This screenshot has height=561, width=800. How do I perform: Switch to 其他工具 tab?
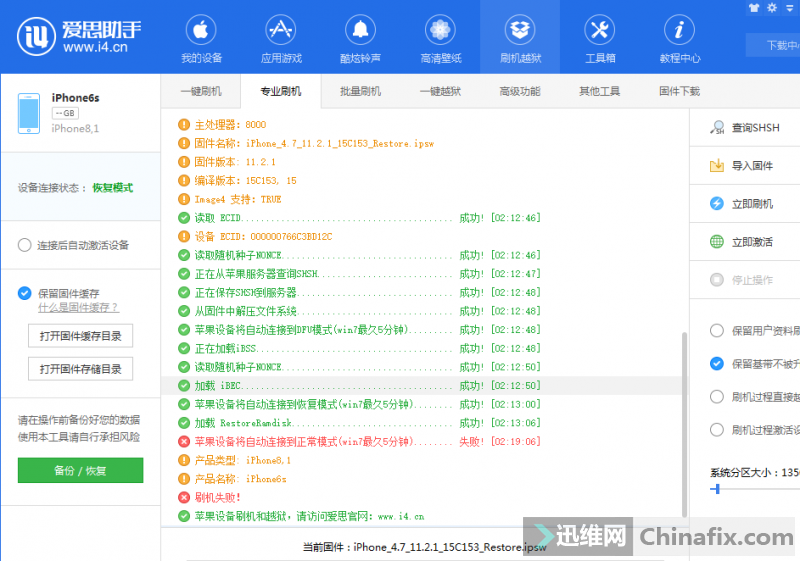click(599, 91)
